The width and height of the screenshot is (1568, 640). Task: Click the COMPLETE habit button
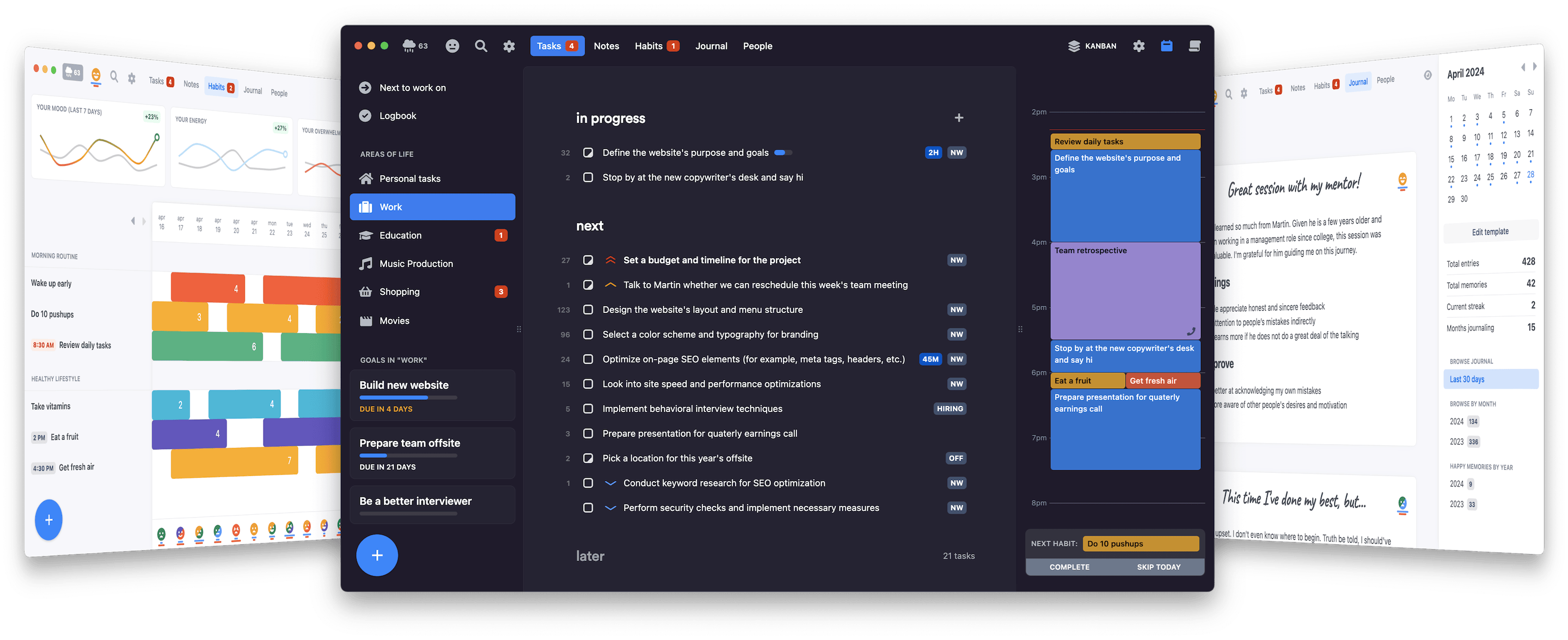coord(1069,567)
